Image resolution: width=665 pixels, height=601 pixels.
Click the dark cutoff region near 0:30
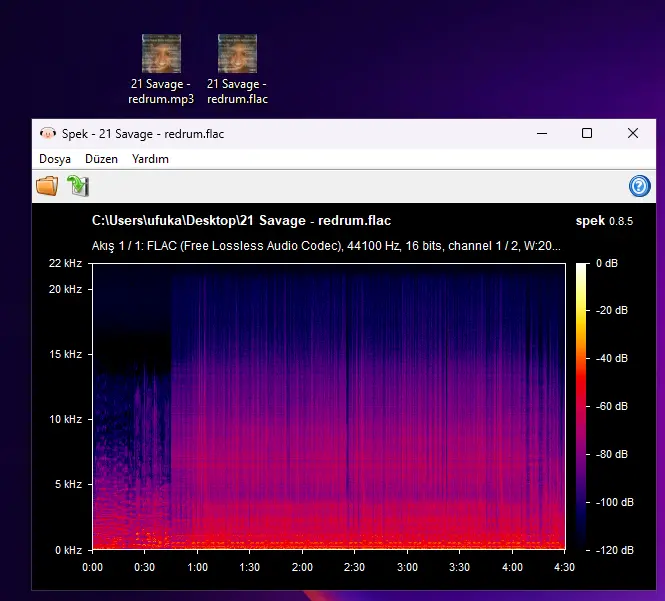pyautogui.click(x=132, y=316)
